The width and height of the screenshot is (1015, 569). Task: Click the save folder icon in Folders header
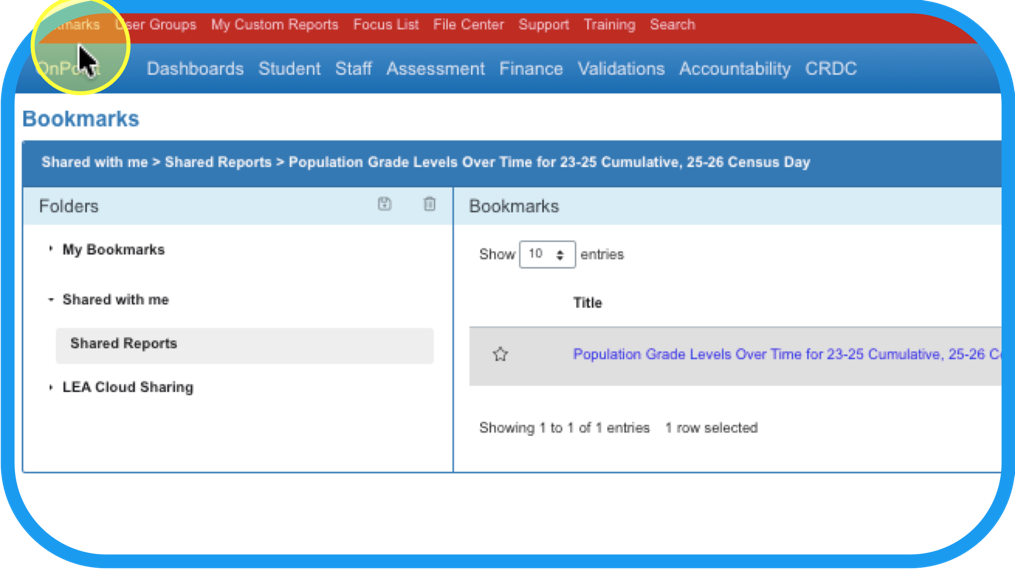pyautogui.click(x=385, y=204)
